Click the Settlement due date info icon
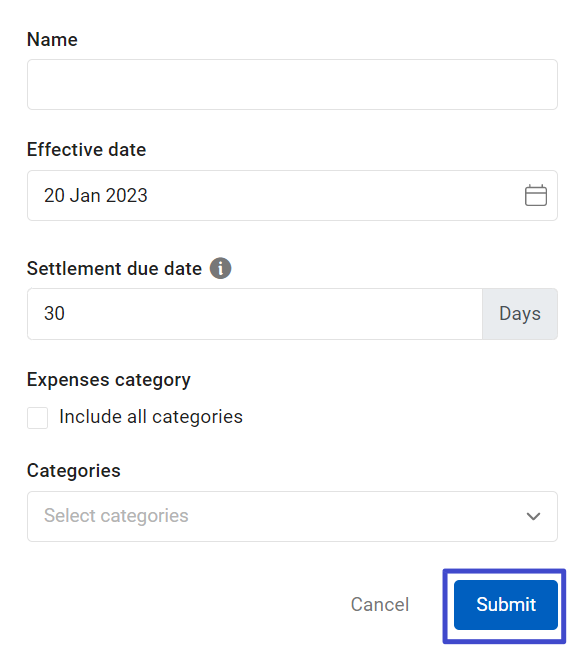This screenshot has height=651, width=585. tap(220, 268)
